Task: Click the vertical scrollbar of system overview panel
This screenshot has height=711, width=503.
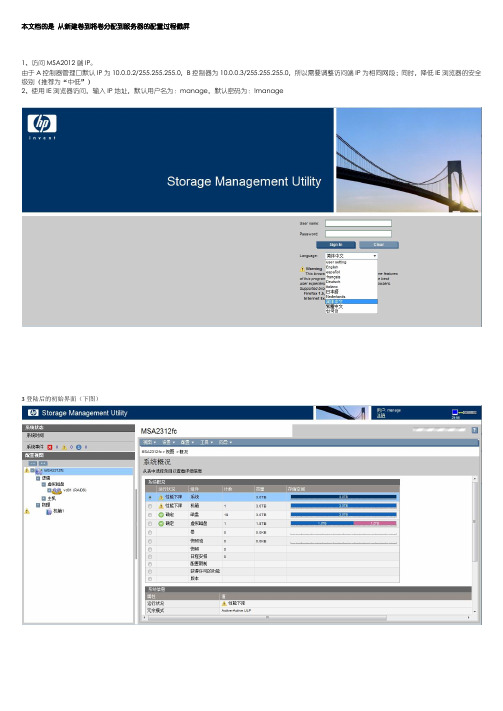Action: point(475,545)
